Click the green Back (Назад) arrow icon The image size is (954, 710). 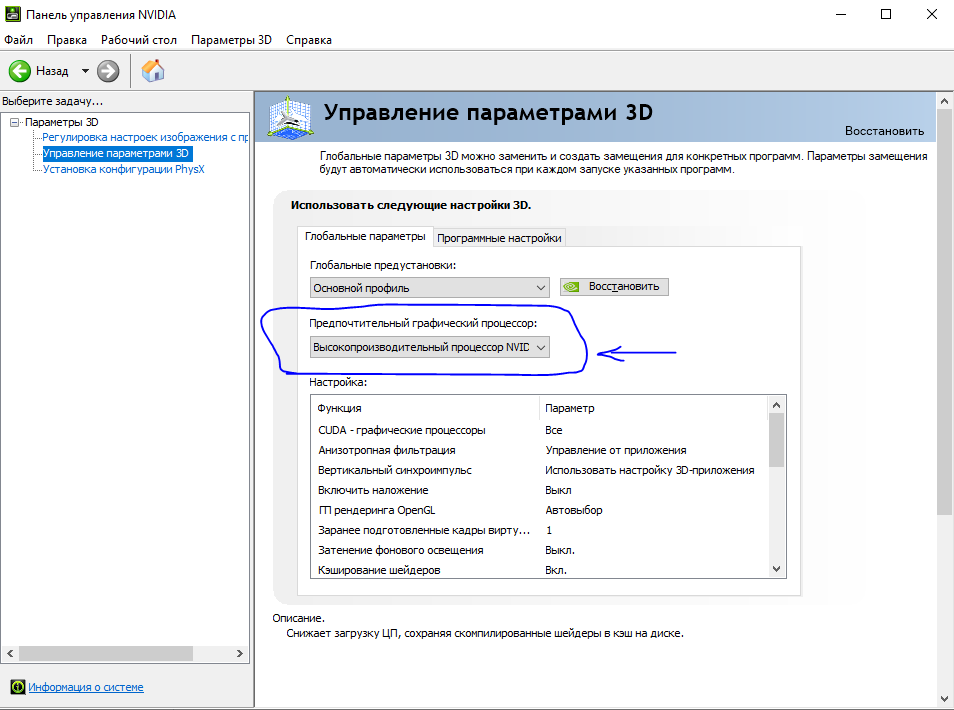coord(19,71)
